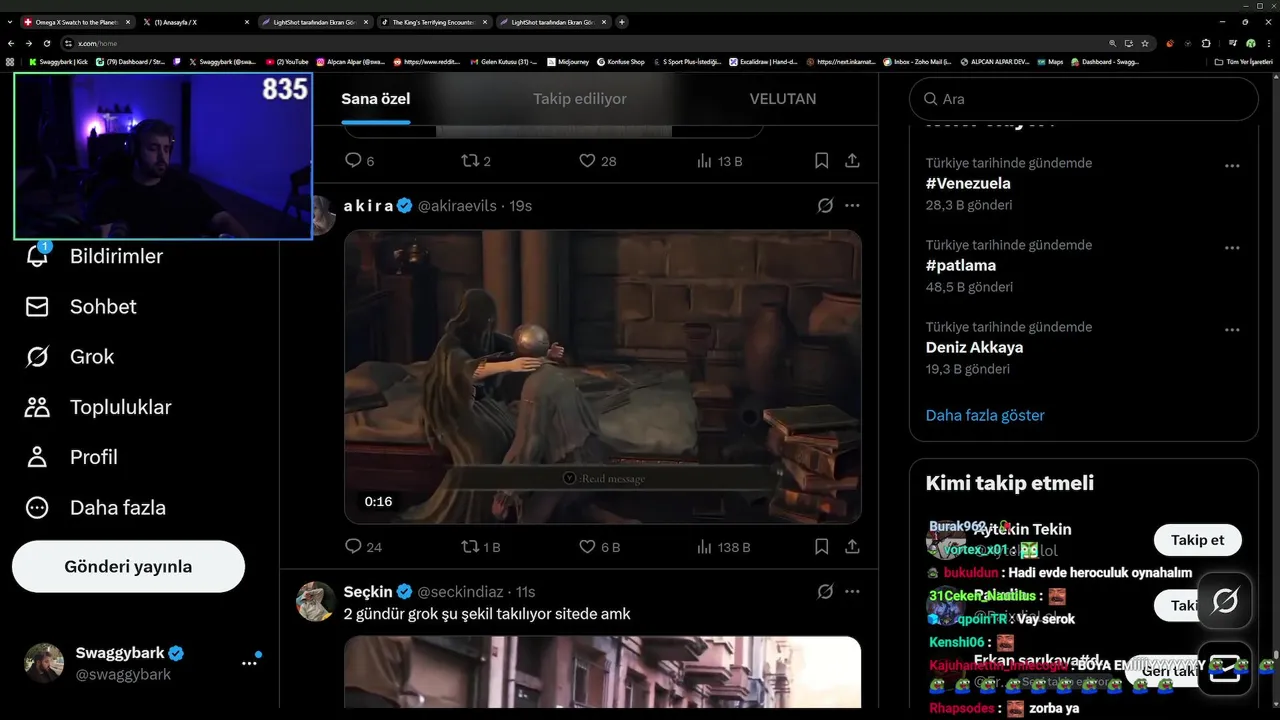The width and height of the screenshot is (1280, 720).
Task: Open the Topluluklar communities icon
Action: pyautogui.click(x=37, y=407)
